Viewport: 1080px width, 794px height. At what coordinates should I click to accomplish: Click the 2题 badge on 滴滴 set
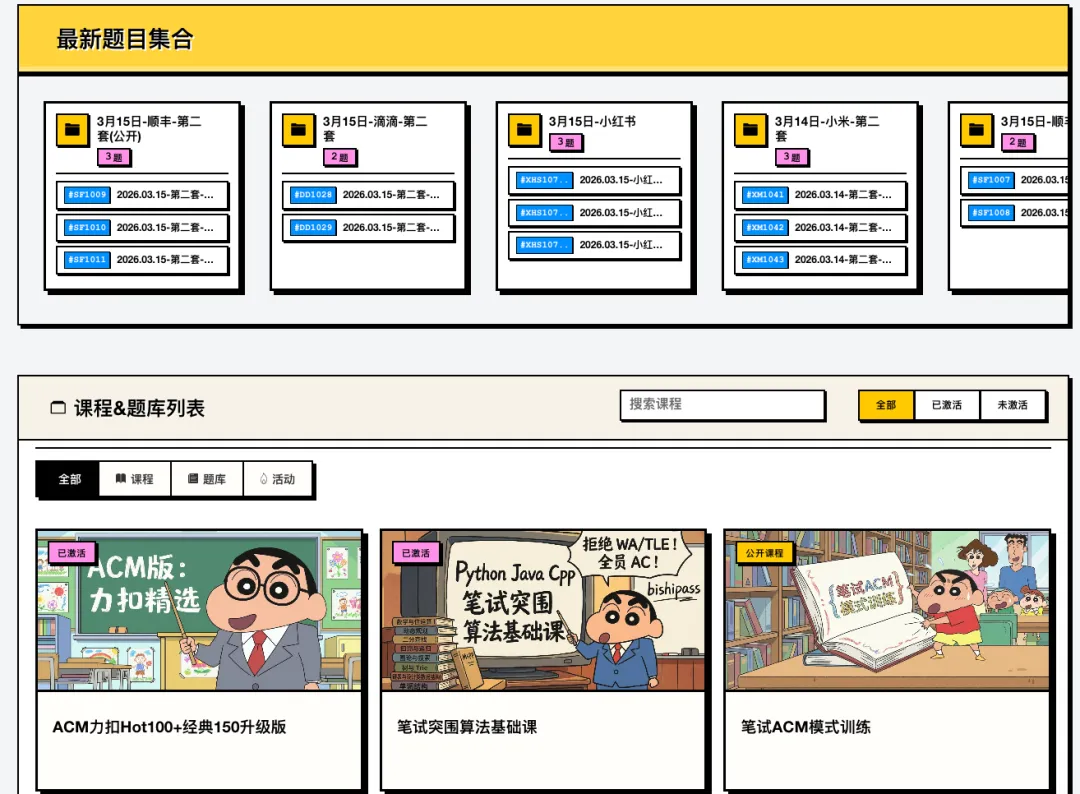coord(340,157)
